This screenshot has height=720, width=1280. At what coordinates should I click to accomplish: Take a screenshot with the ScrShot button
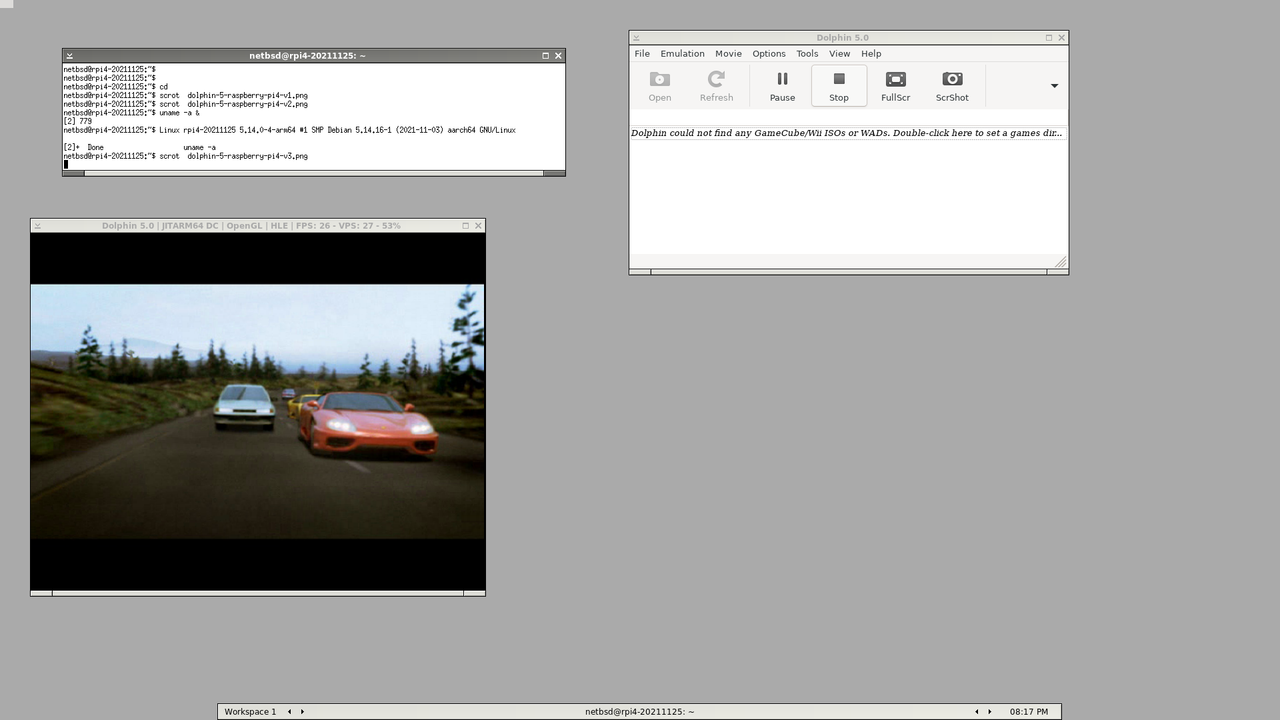click(x=952, y=86)
